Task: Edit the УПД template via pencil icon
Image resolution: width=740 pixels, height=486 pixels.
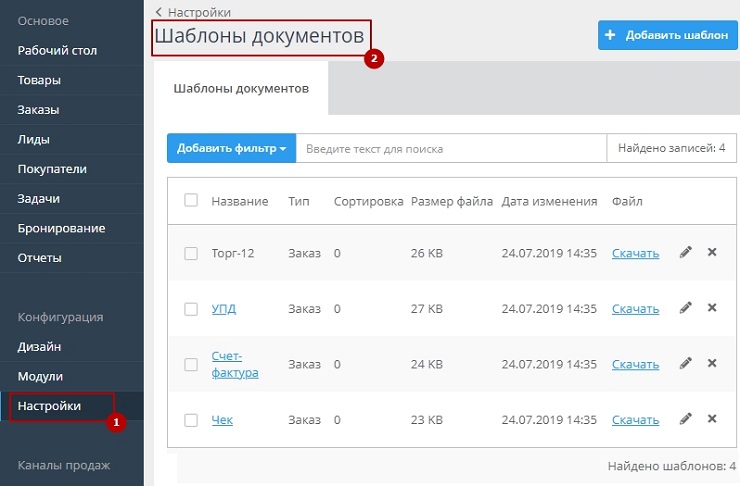Action: coord(685,308)
